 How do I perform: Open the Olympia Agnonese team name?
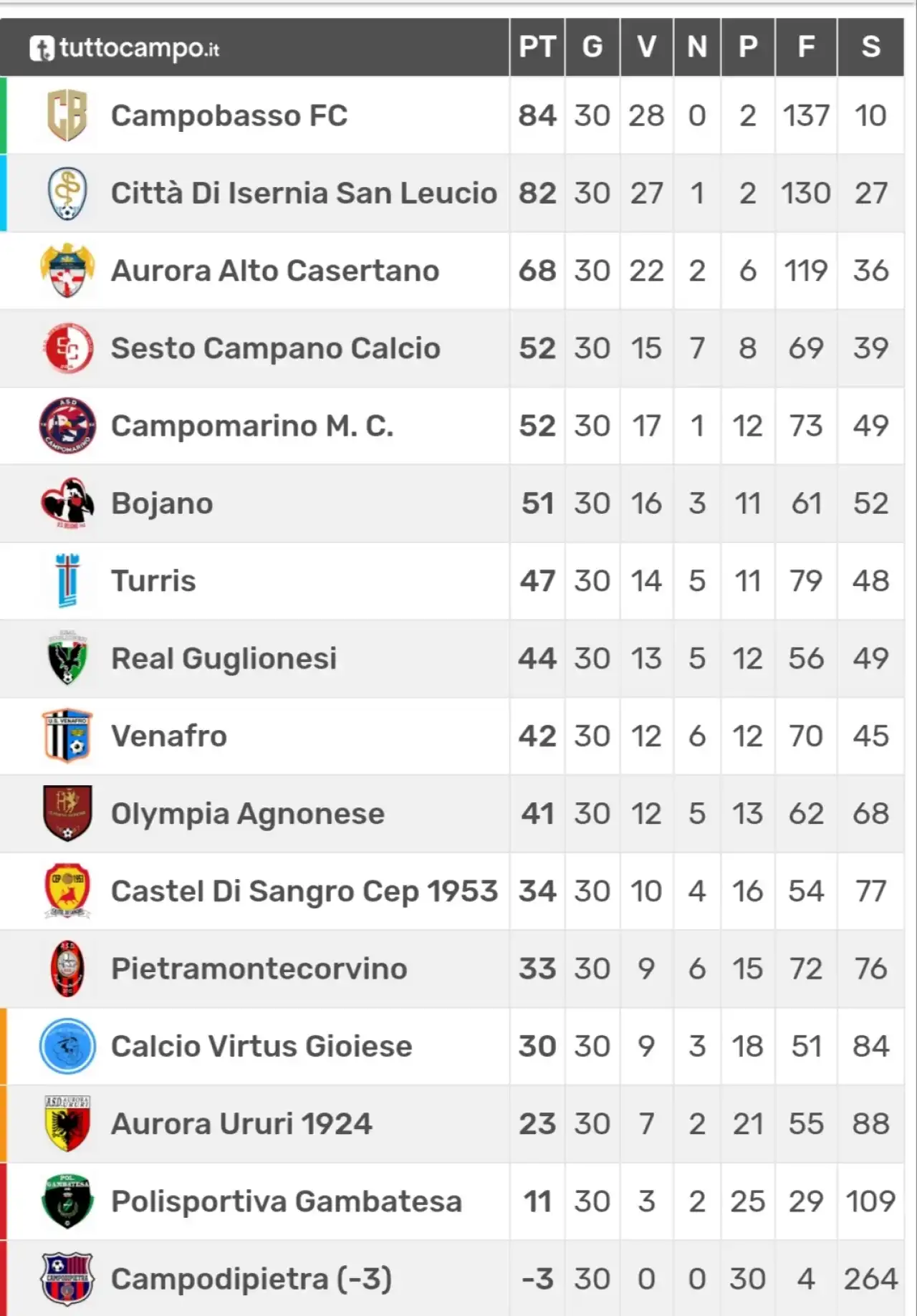[x=248, y=814]
